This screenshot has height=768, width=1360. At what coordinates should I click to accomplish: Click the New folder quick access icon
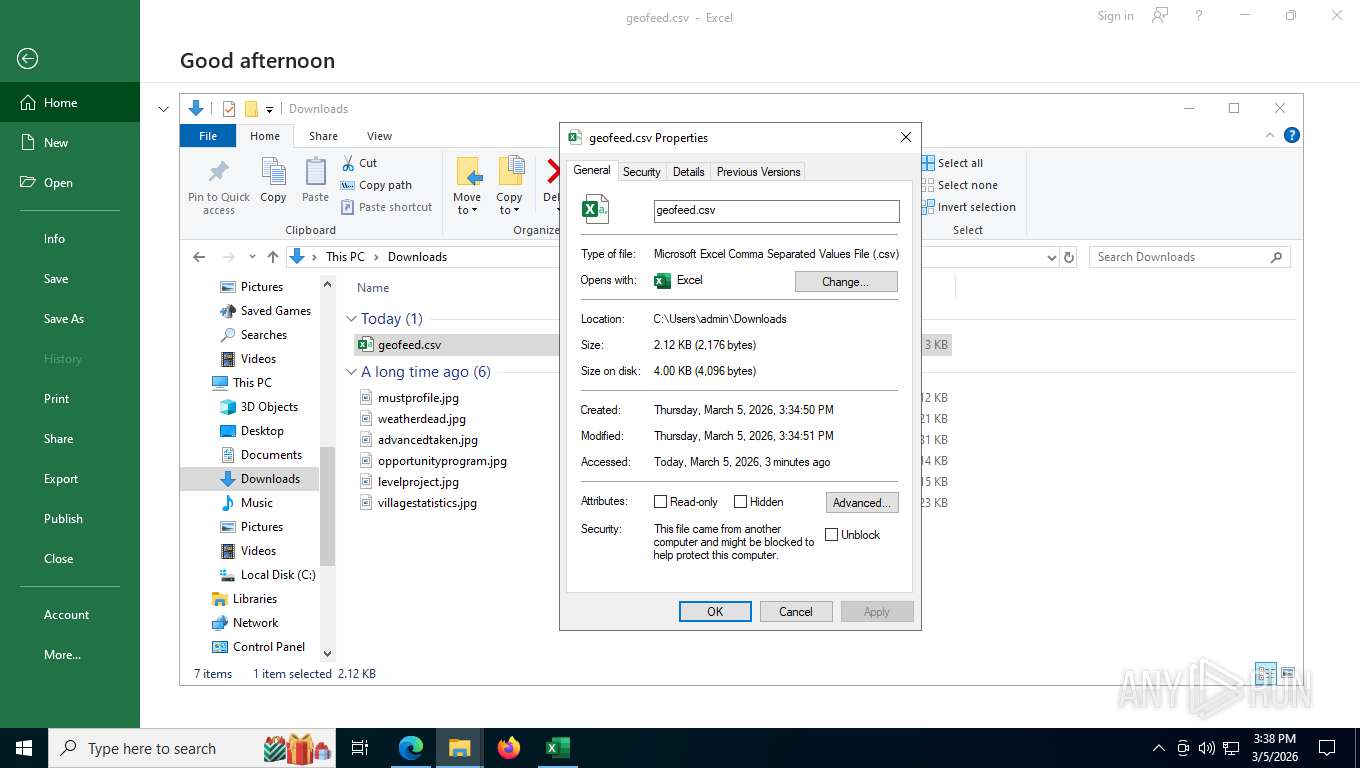click(251, 109)
